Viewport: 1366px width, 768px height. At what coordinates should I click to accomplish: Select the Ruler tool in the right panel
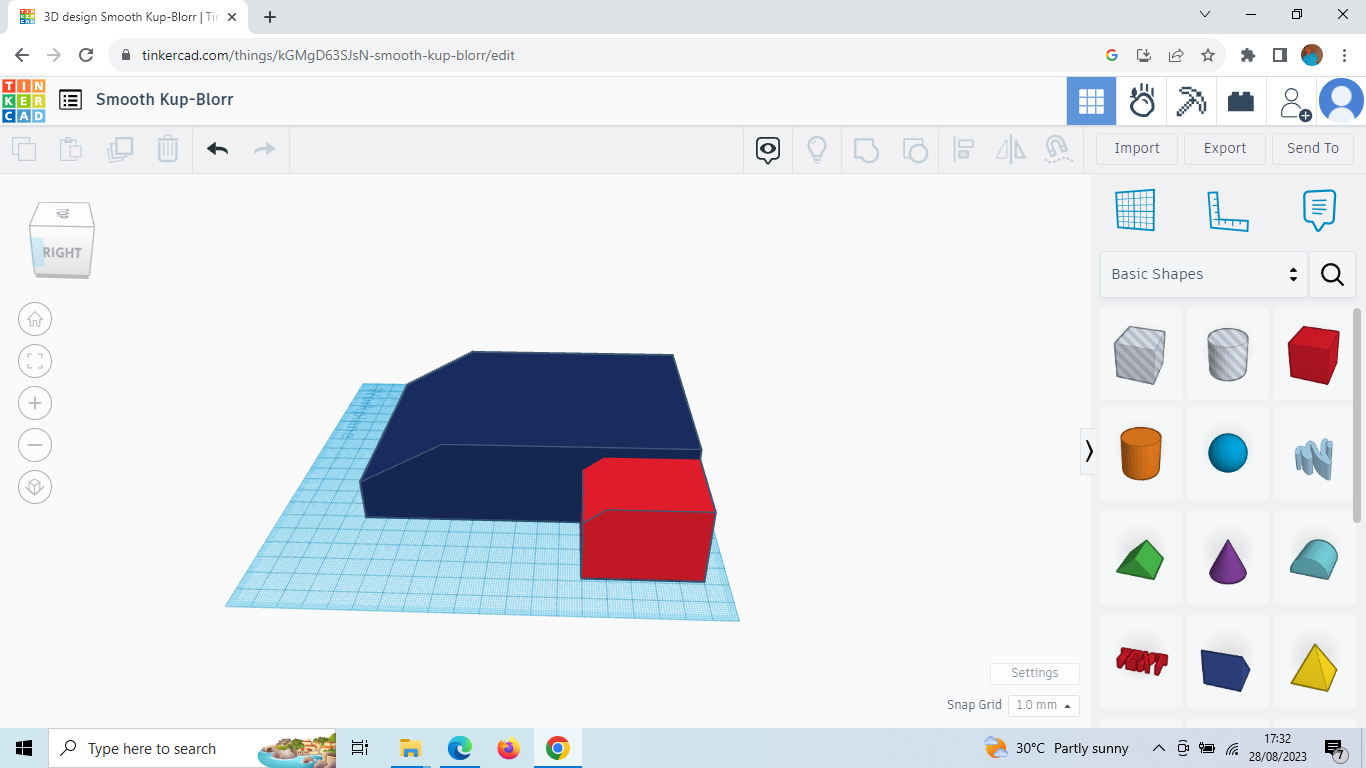click(x=1228, y=210)
